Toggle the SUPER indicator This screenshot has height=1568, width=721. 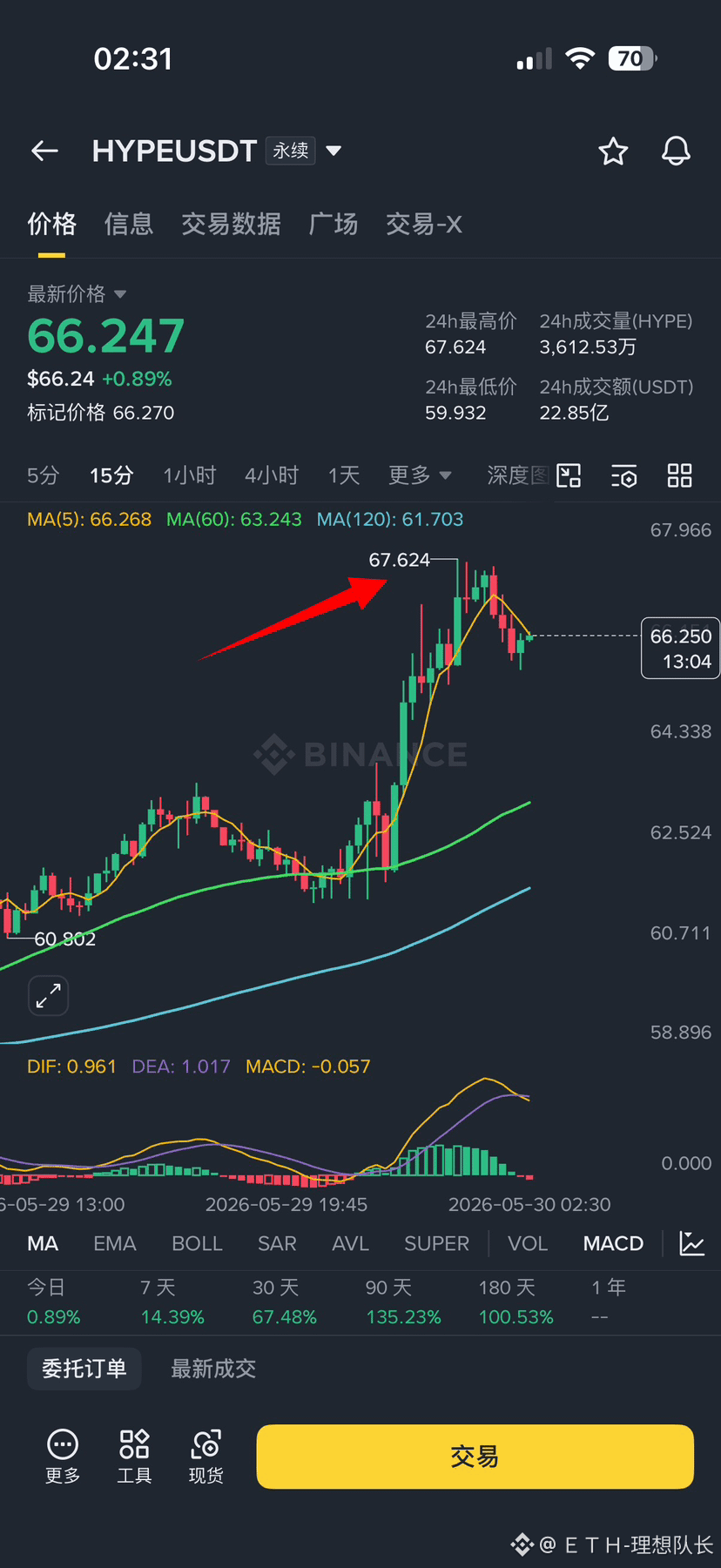pos(436,1243)
